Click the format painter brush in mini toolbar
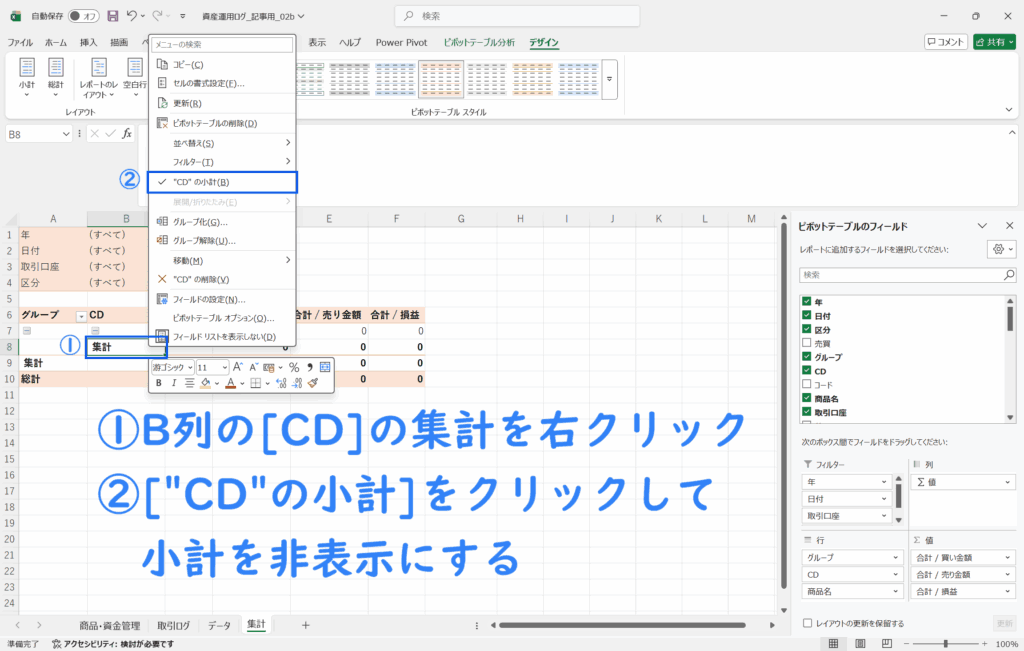1024x651 pixels. [313, 382]
